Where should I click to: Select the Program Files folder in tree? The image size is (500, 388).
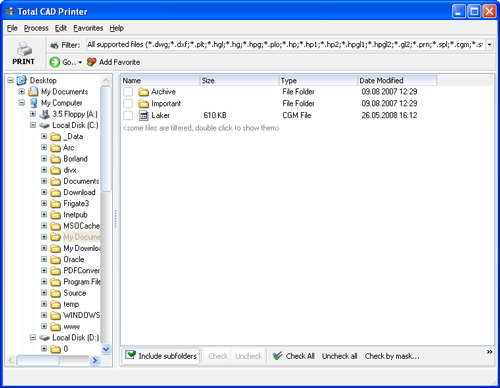(x=82, y=282)
